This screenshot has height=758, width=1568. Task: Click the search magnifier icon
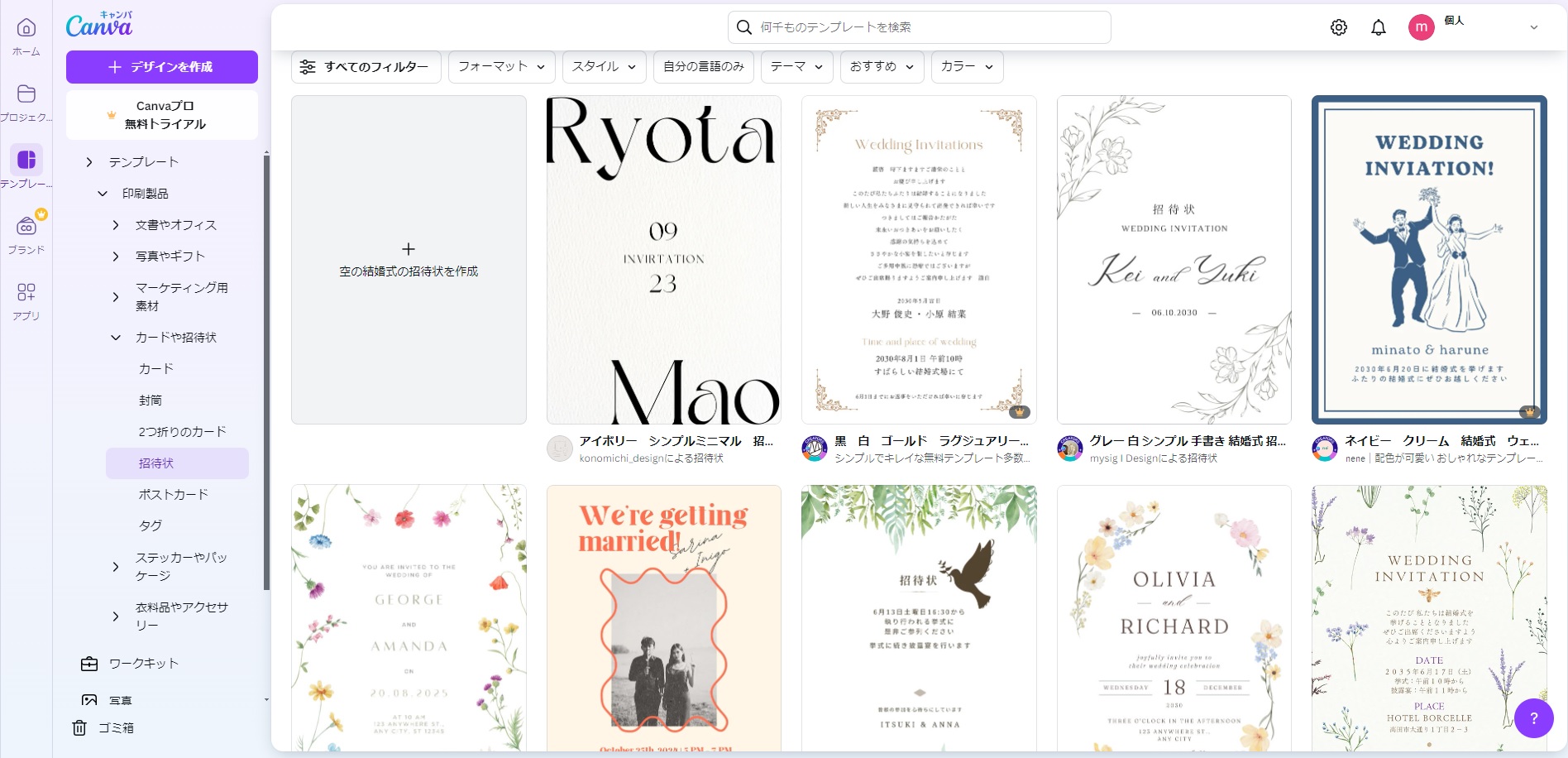[744, 27]
